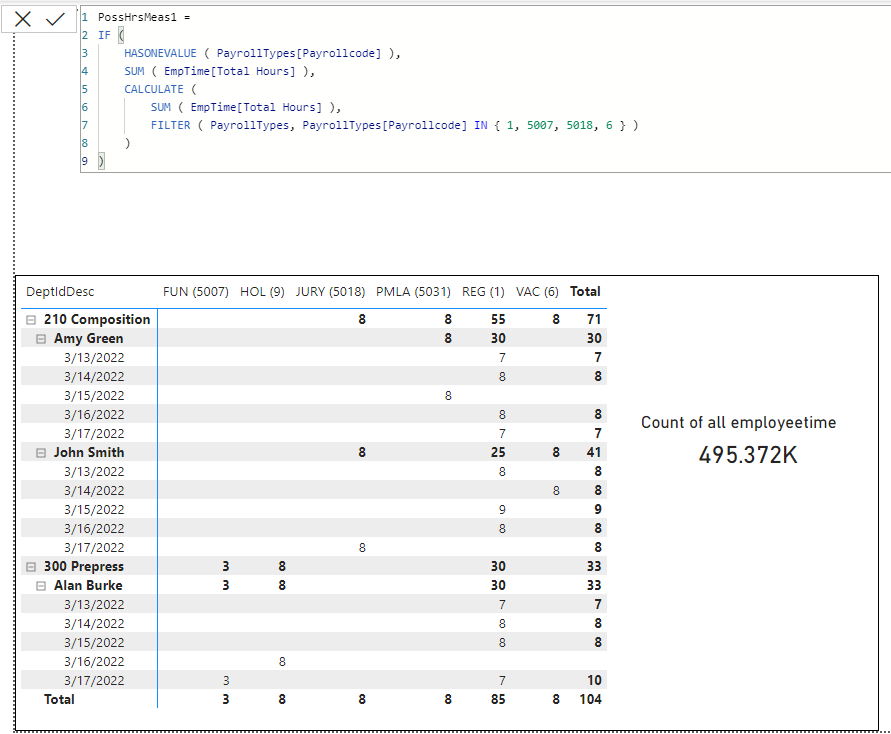Image resolution: width=891 pixels, height=734 pixels.
Task: Select the REG (1) column header
Action: (483, 292)
